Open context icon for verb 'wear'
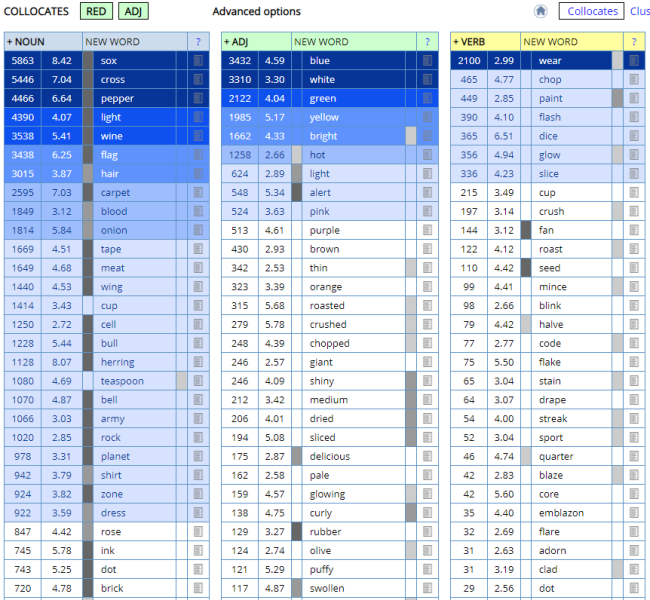 click(634, 61)
